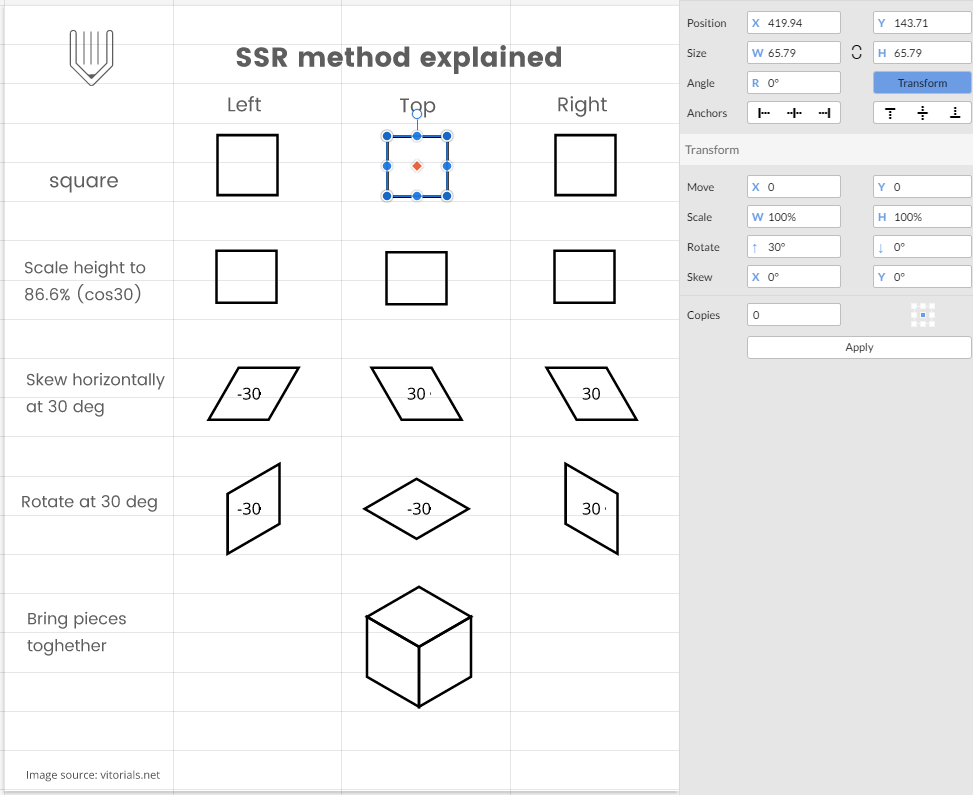Click the pencil logo on the canvas
Screen dimensions: 973x795
click(x=91, y=57)
